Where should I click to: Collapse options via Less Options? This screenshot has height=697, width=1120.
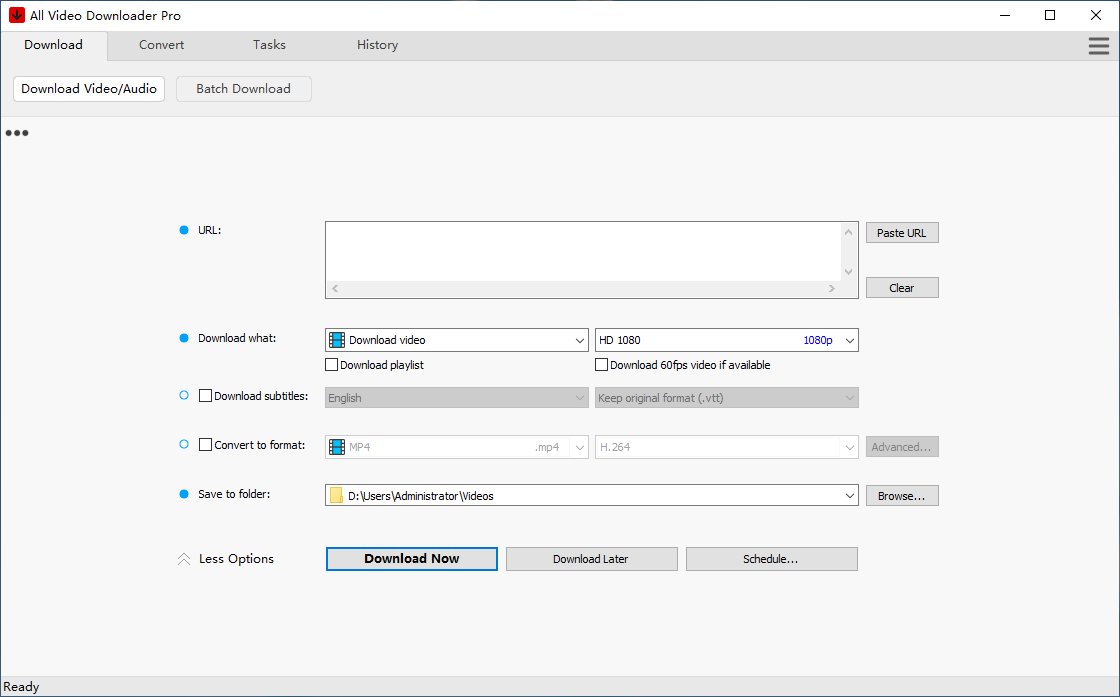click(x=236, y=559)
